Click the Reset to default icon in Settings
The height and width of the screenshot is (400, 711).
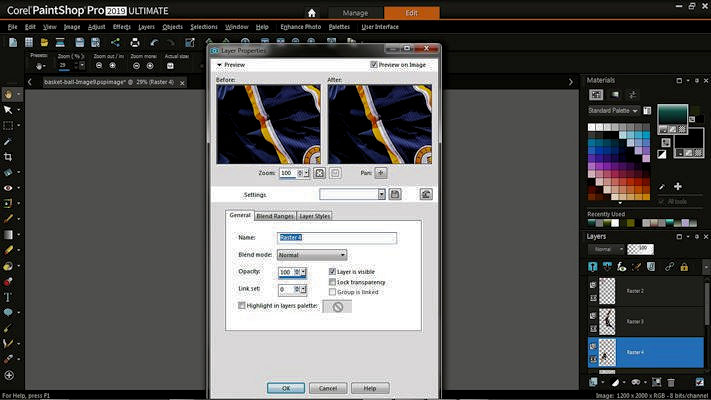[426, 194]
